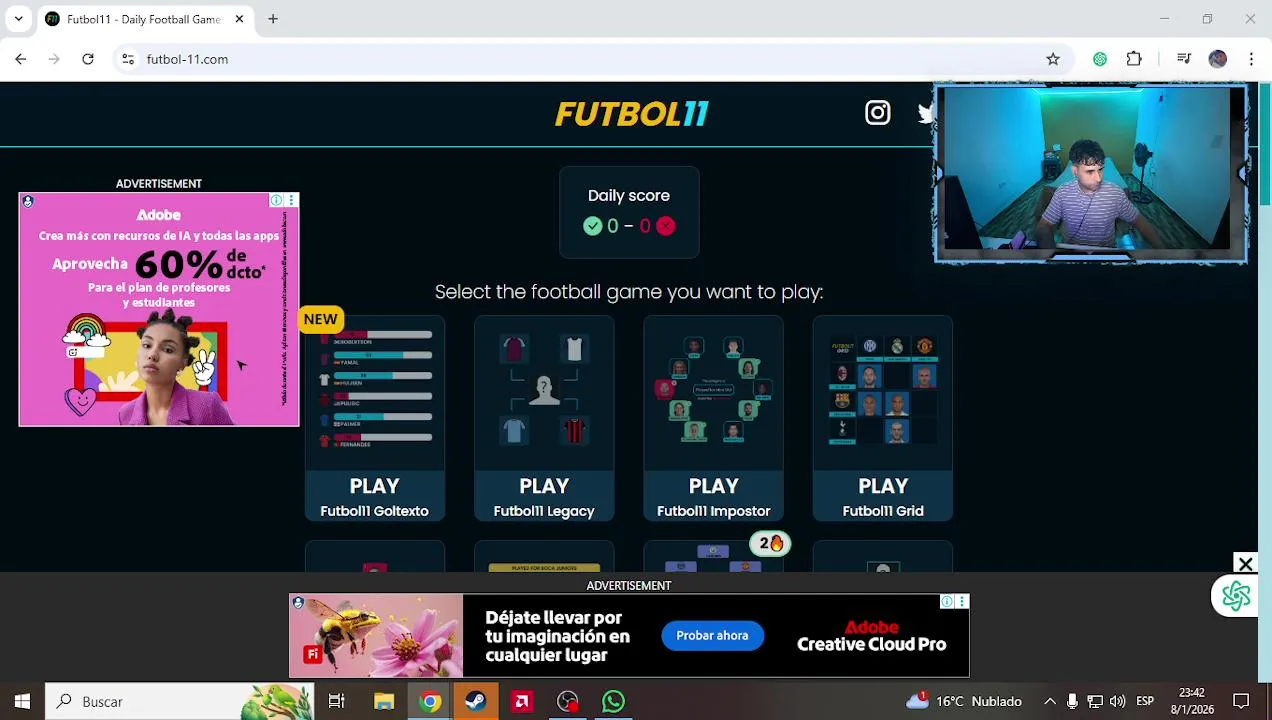Viewport: 1272px width, 720px height.
Task: Click the AdChoices icon on side ad
Action: 276,201
